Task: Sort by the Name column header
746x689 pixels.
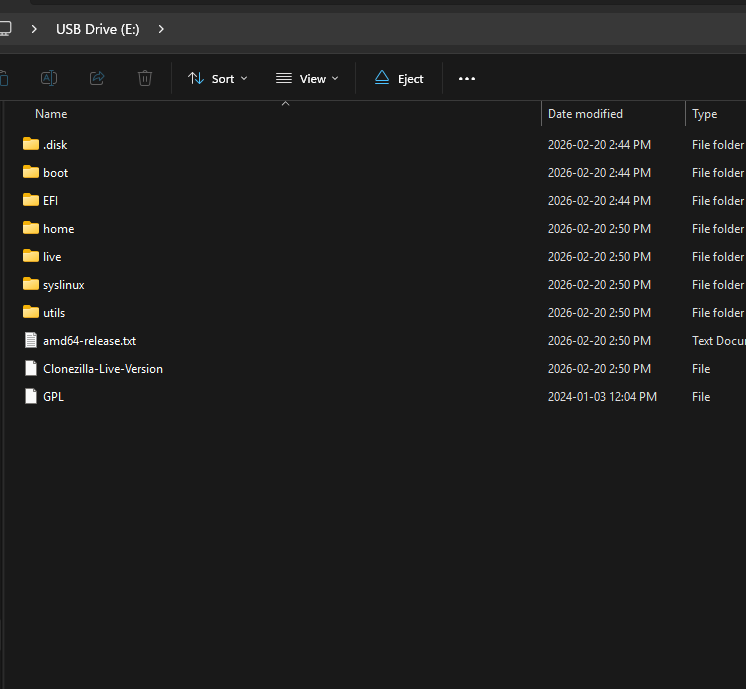Action: (51, 114)
